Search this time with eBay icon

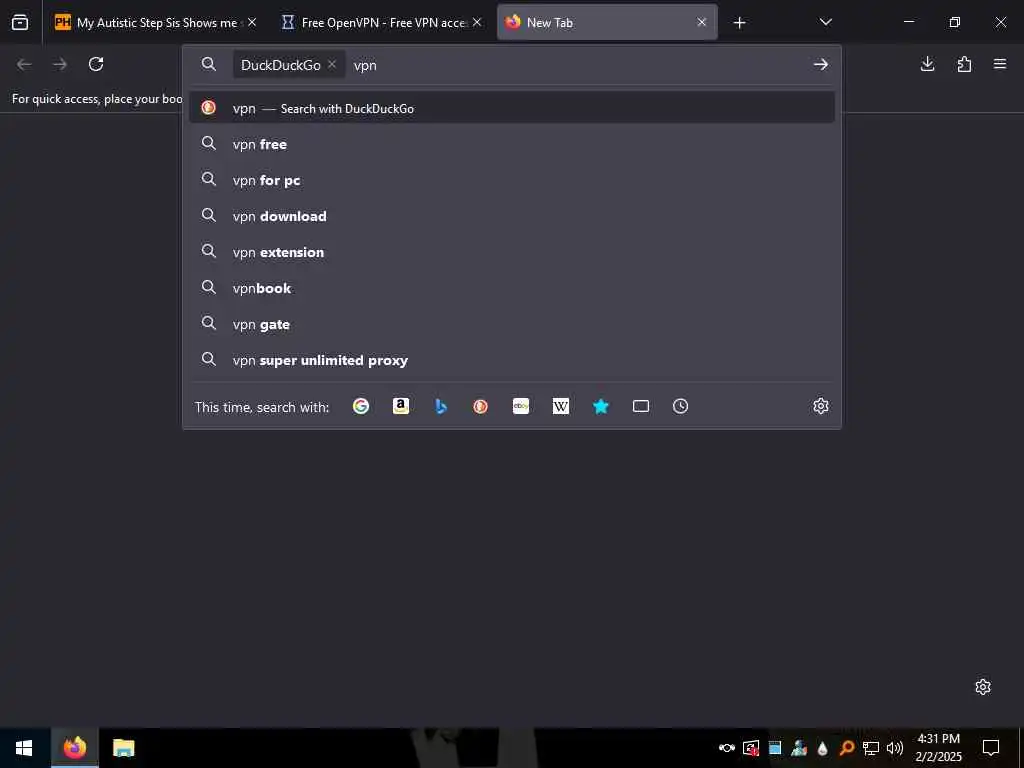tap(520, 406)
